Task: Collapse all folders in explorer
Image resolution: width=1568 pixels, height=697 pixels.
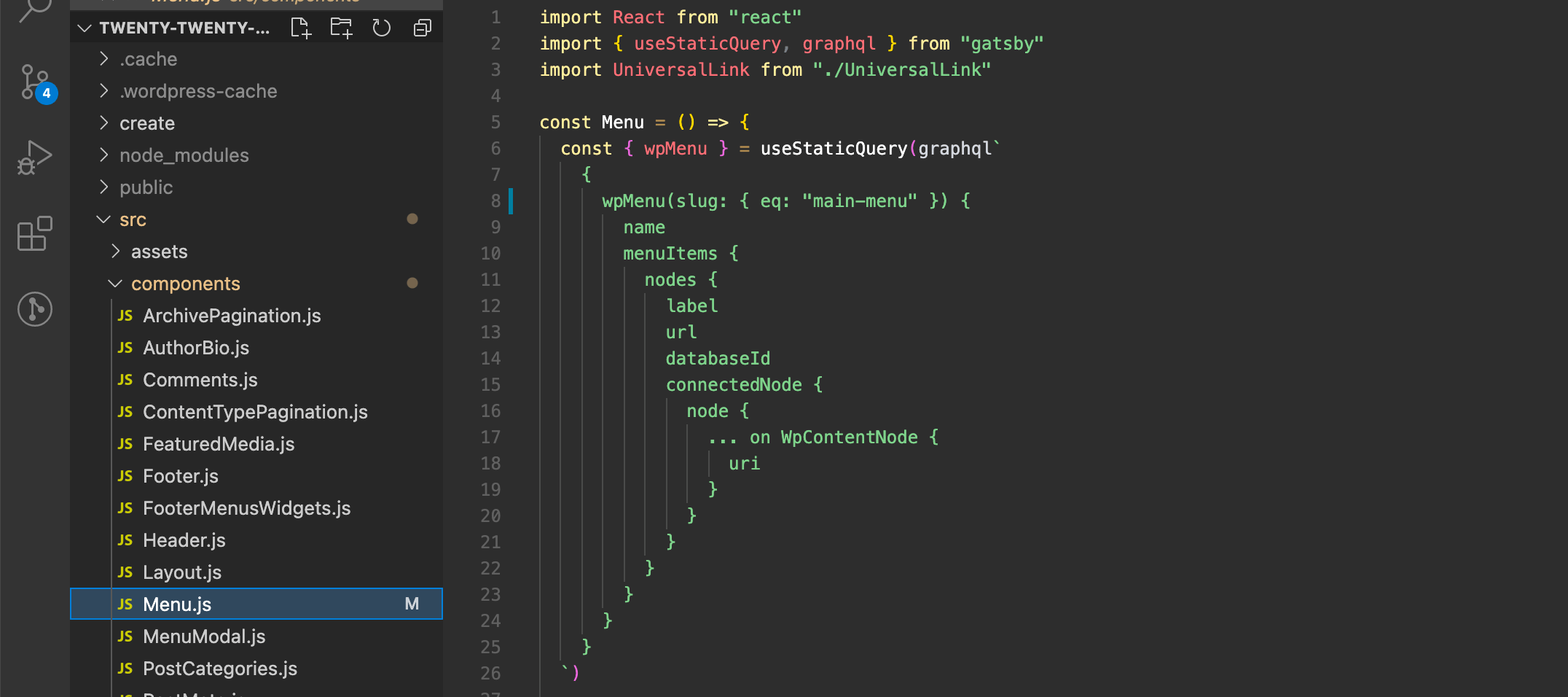Action: pos(423,28)
